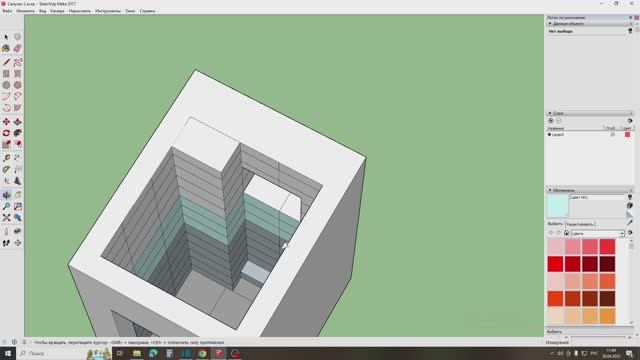Collapse the Materials panel header
640x360 pixels.
pos(589,190)
